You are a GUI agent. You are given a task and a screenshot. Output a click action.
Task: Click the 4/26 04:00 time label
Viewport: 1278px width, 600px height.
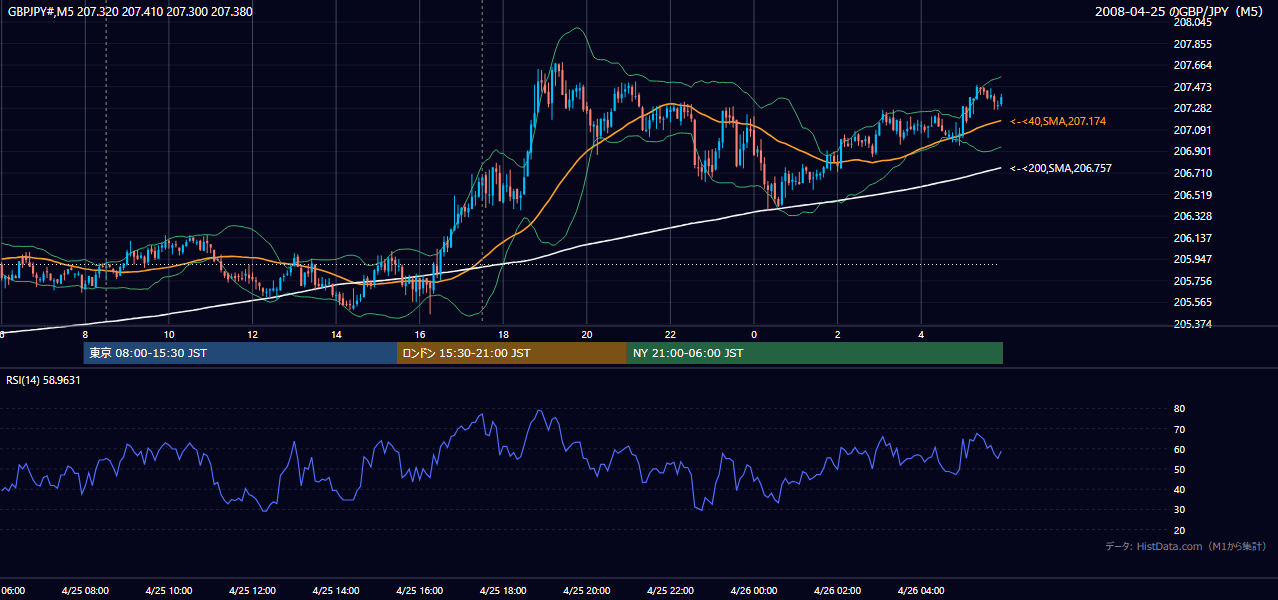(922, 591)
